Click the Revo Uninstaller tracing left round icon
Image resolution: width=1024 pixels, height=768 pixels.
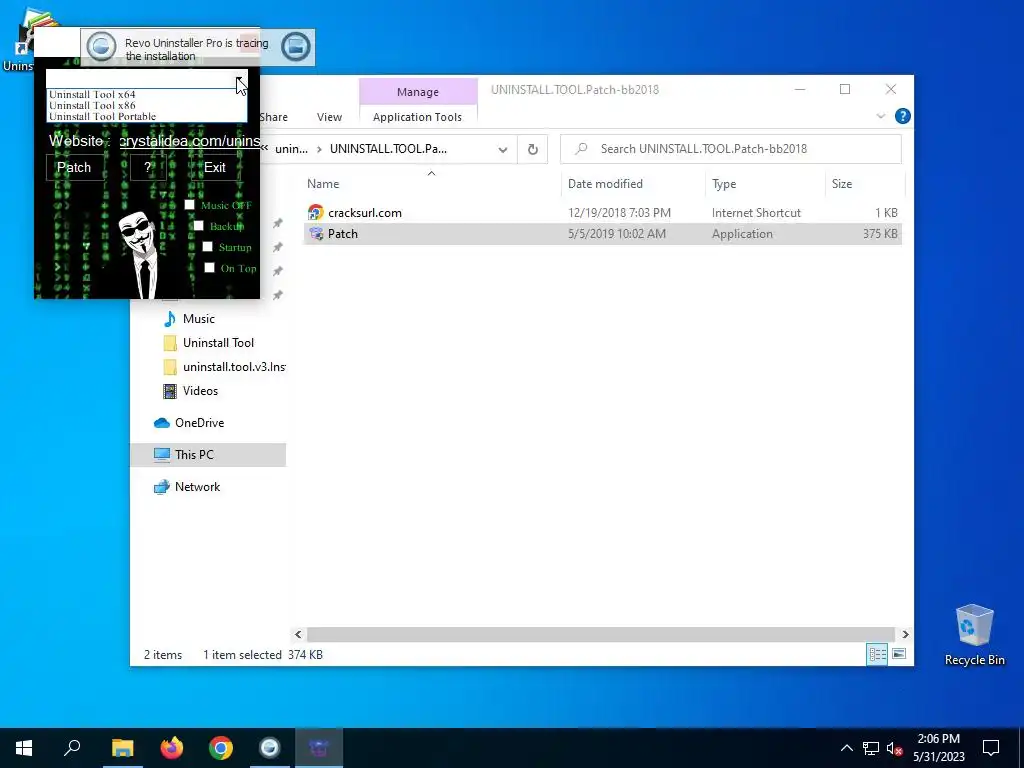101,47
